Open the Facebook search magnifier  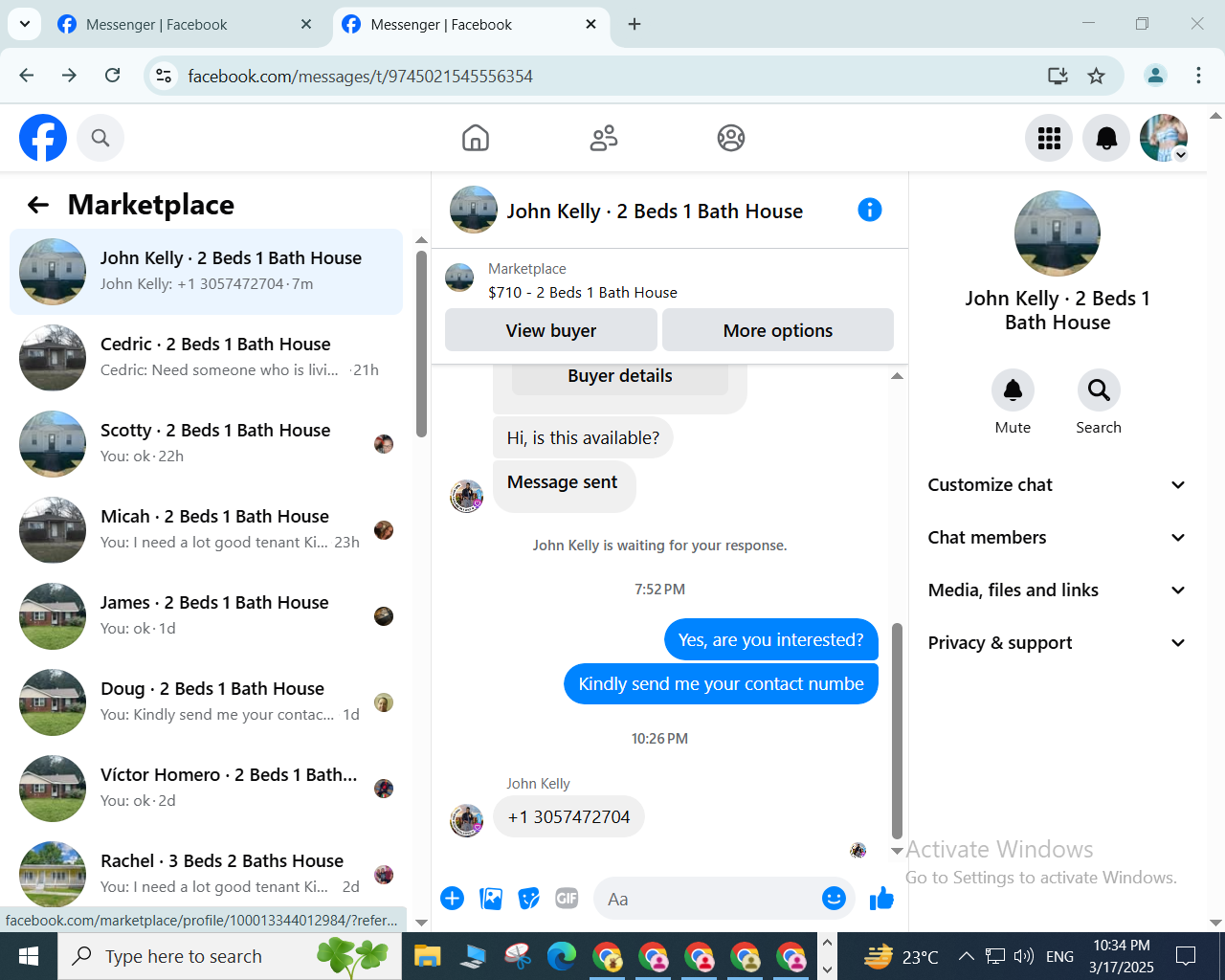(x=100, y=138)
